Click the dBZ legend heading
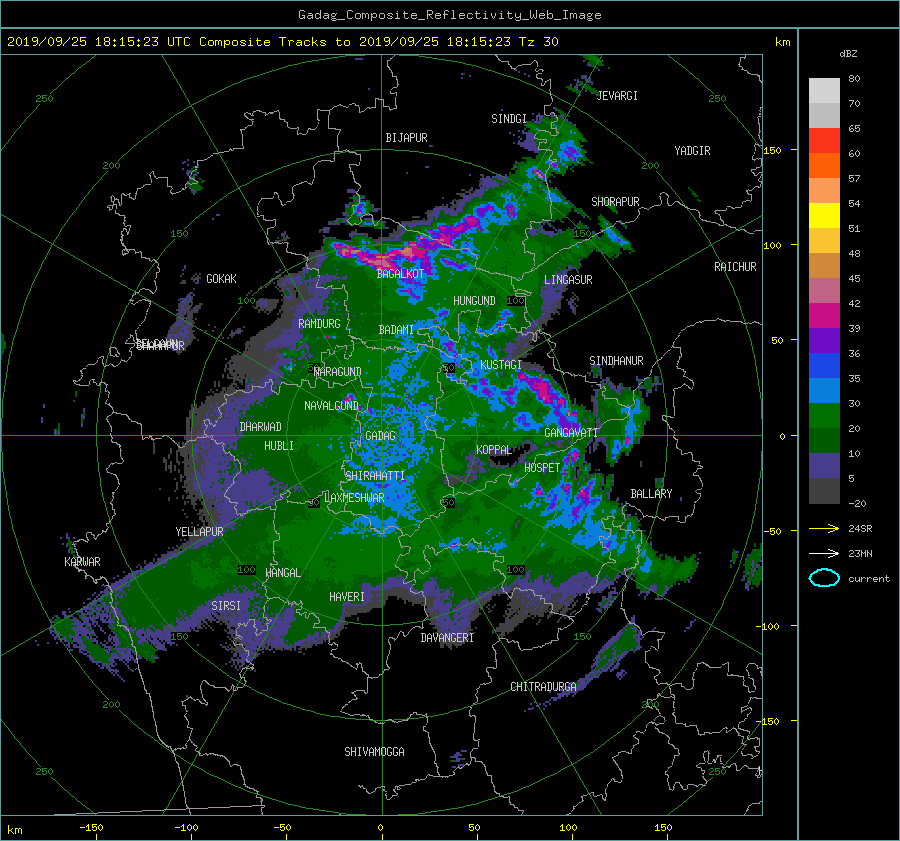This screenshot has height=841, width=900. tap(848, 54)
